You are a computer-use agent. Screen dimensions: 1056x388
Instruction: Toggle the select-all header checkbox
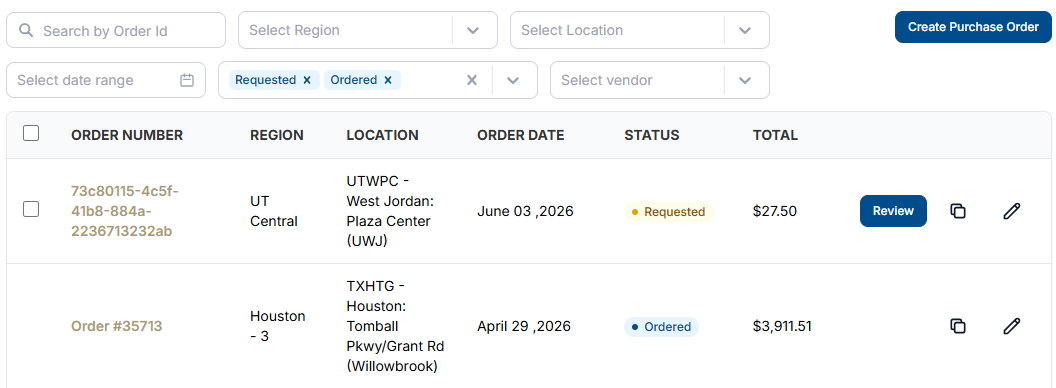point(31,133)
